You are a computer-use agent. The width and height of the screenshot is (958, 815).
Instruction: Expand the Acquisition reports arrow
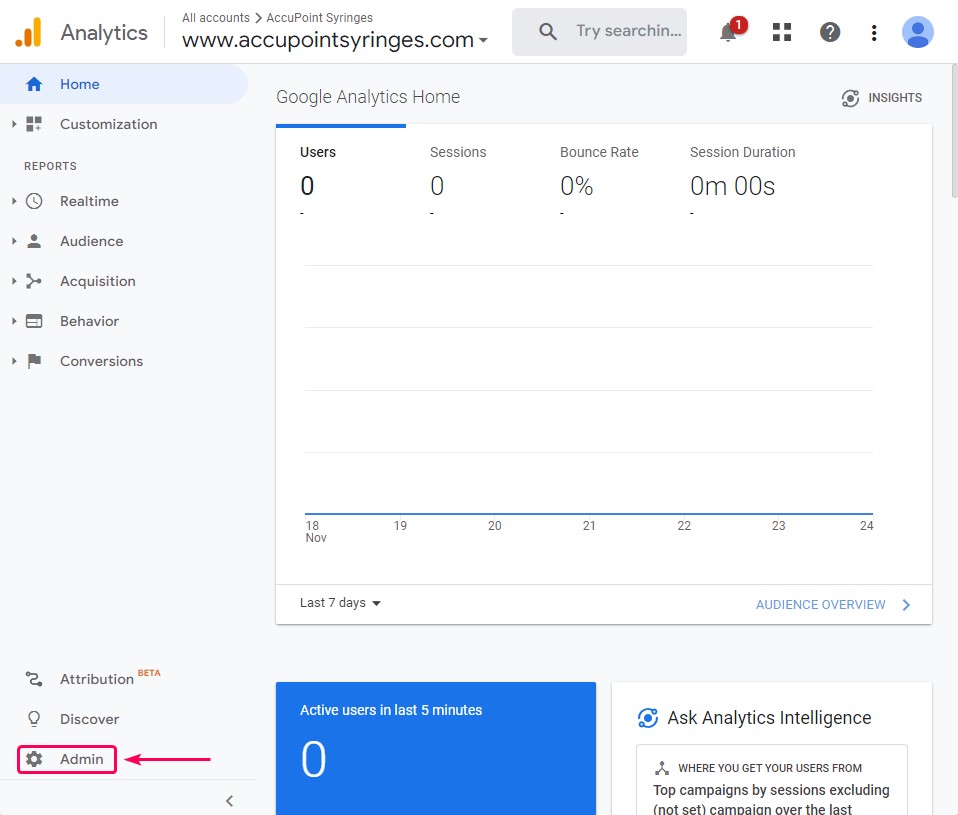13,281
